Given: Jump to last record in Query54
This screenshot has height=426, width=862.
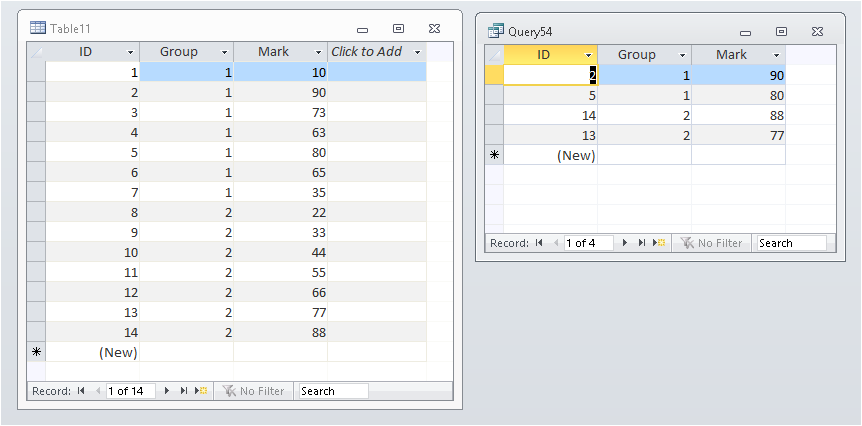Looking at the screenshot, I should click(642, 243).
